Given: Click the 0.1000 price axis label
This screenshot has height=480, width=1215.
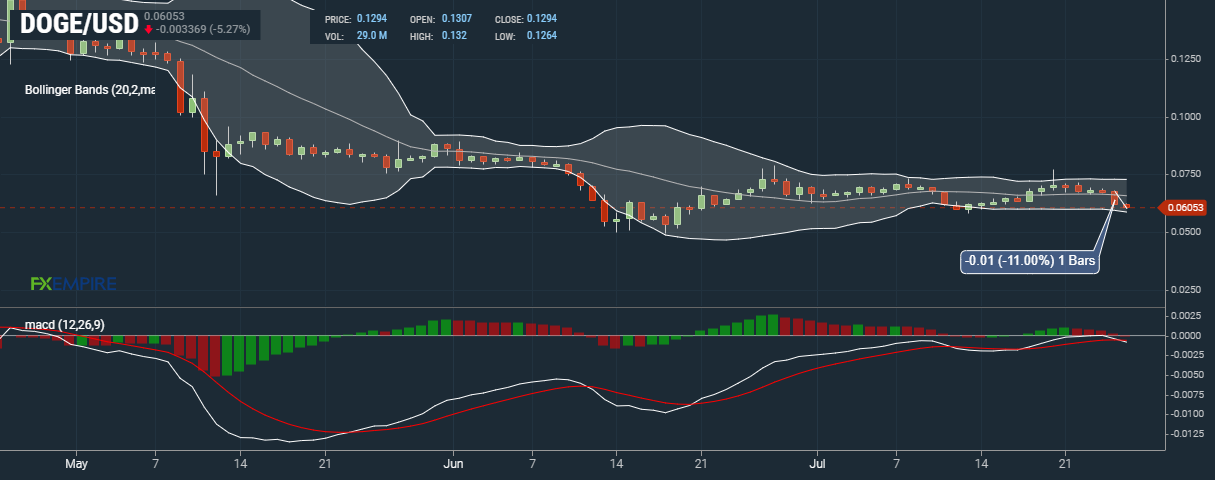Looking at the screenshot, I should point(1185,117).
